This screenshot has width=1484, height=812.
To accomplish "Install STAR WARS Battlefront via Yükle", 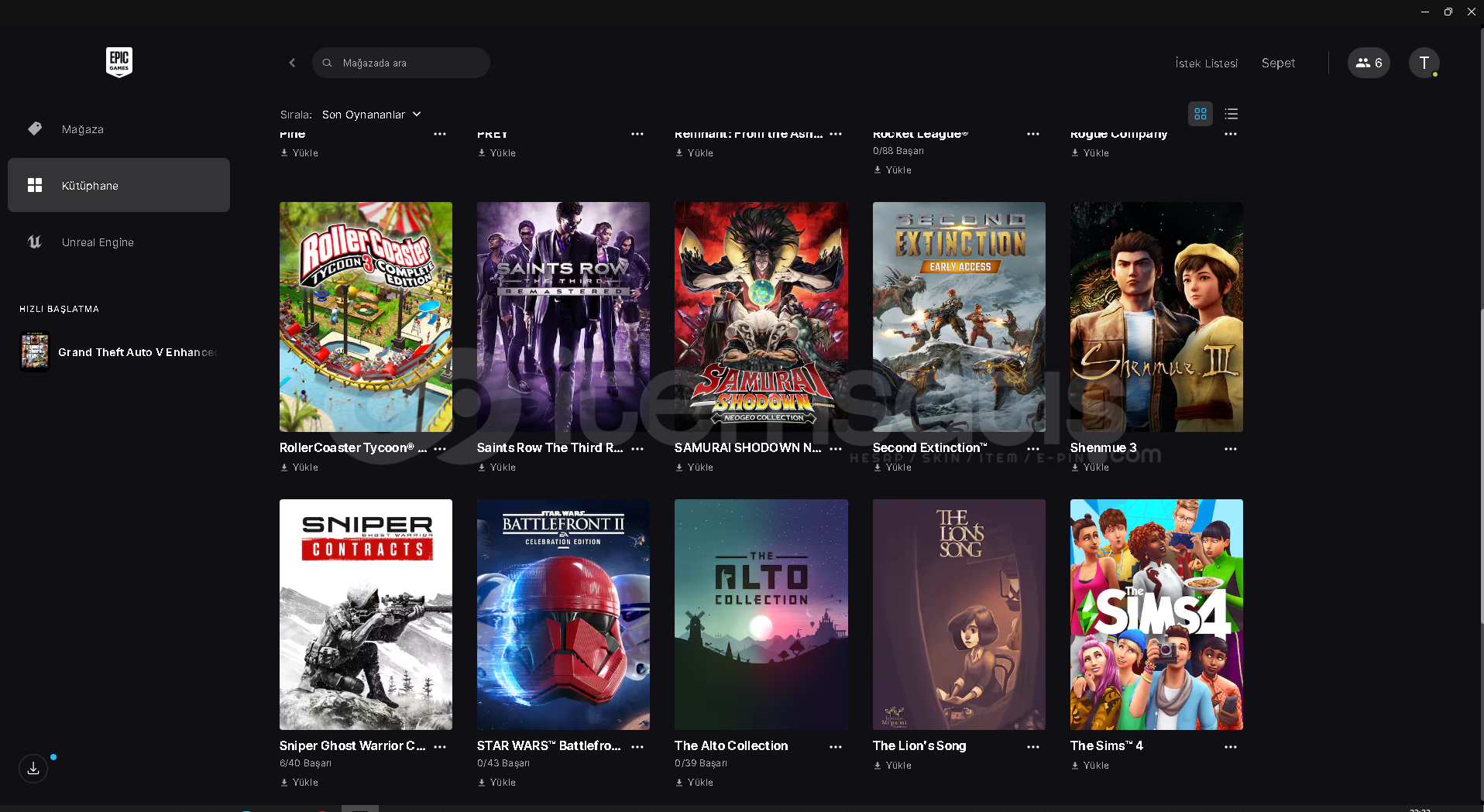I will (497, 783).
